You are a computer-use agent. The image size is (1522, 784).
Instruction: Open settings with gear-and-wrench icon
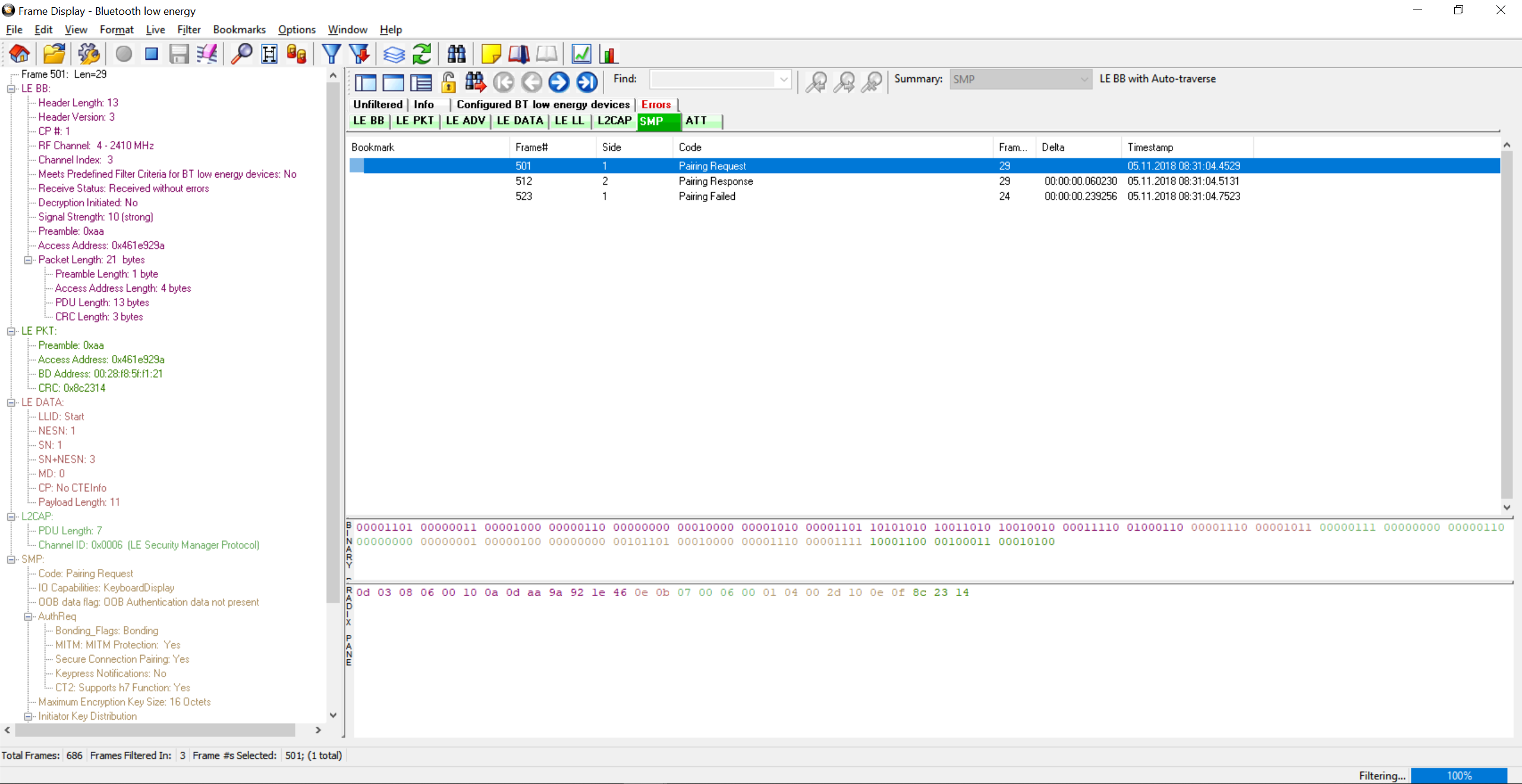coord(89,54)
